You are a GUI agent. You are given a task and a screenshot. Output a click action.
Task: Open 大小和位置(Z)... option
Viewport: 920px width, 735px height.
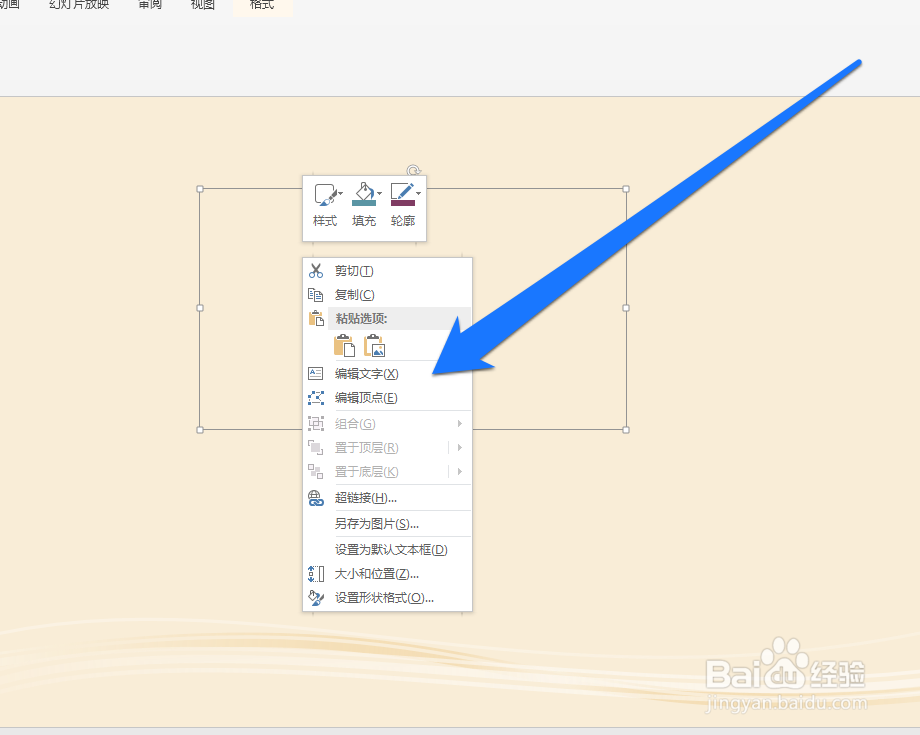(x=387, y=574)
